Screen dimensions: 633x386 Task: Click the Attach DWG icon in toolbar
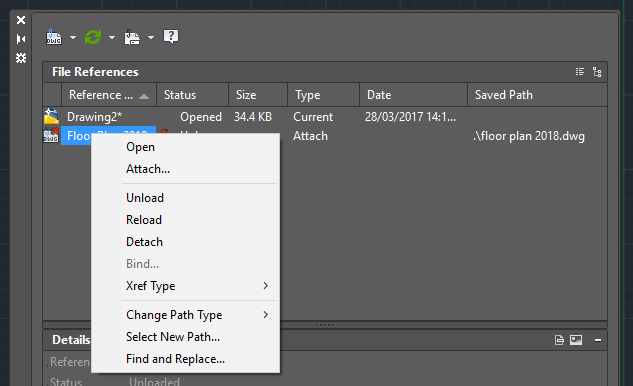(54, 37)
